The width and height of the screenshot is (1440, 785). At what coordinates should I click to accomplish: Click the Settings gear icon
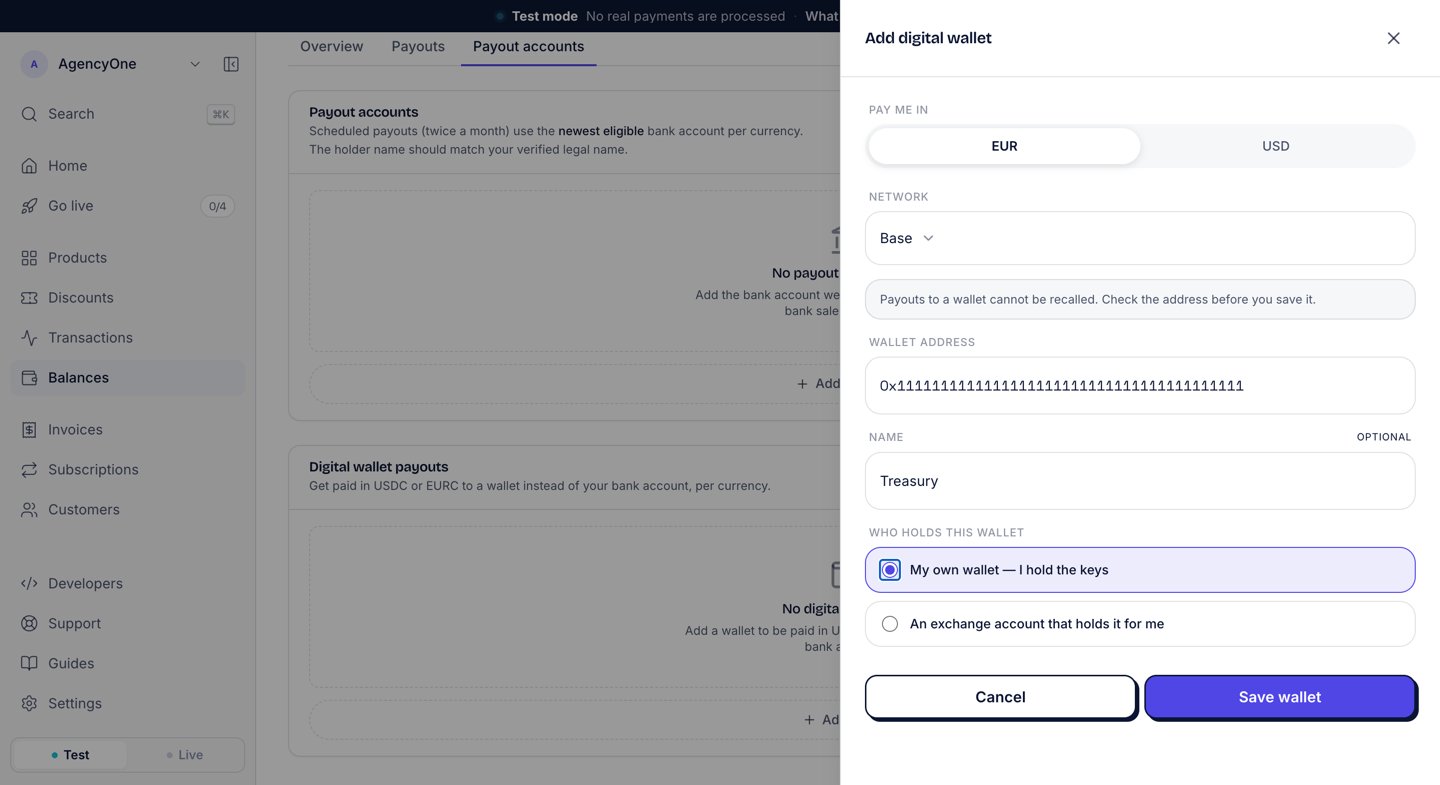click(x=29, y=704)
